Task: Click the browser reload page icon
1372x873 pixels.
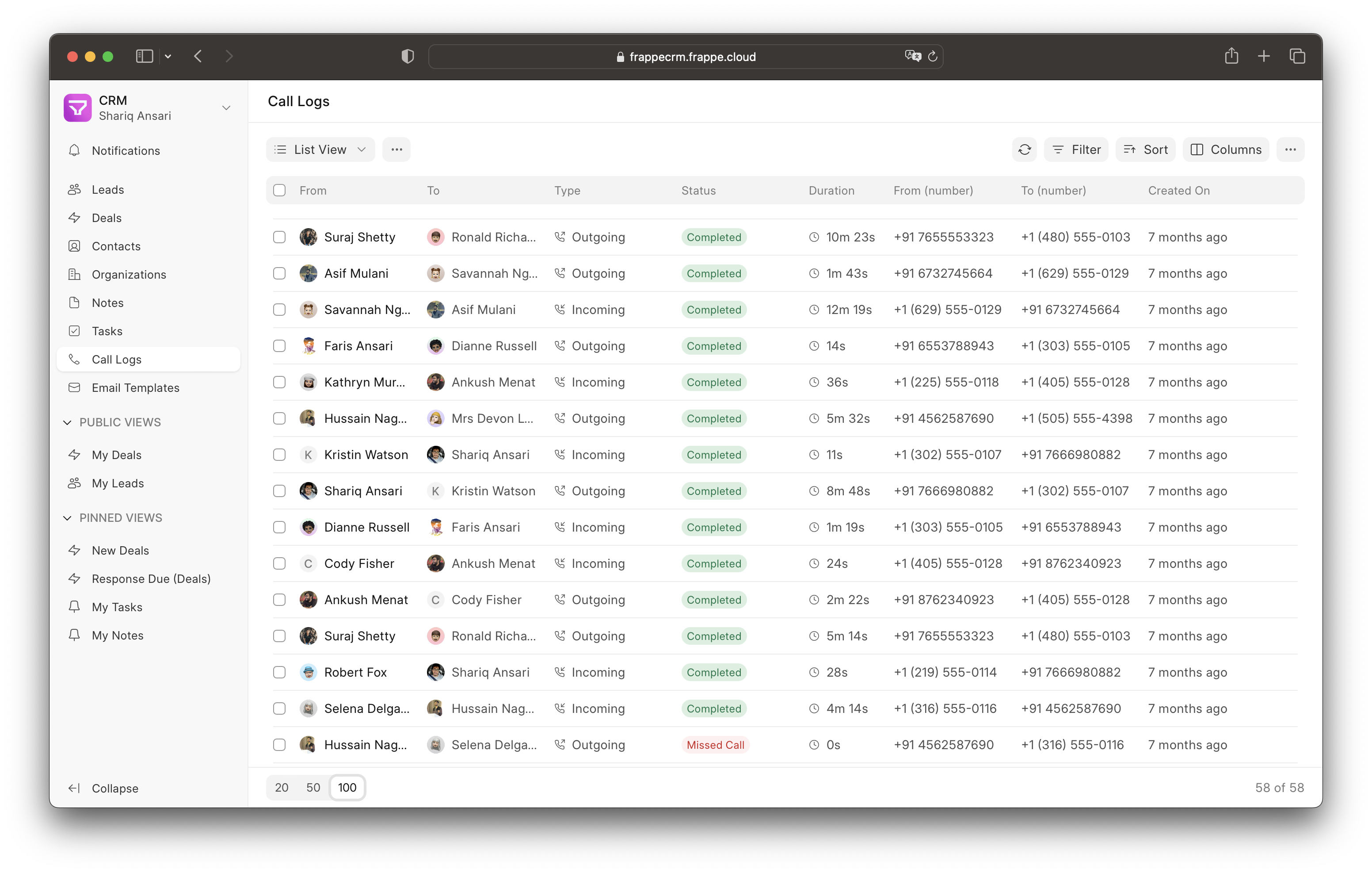Action: (x=932, y=57)
